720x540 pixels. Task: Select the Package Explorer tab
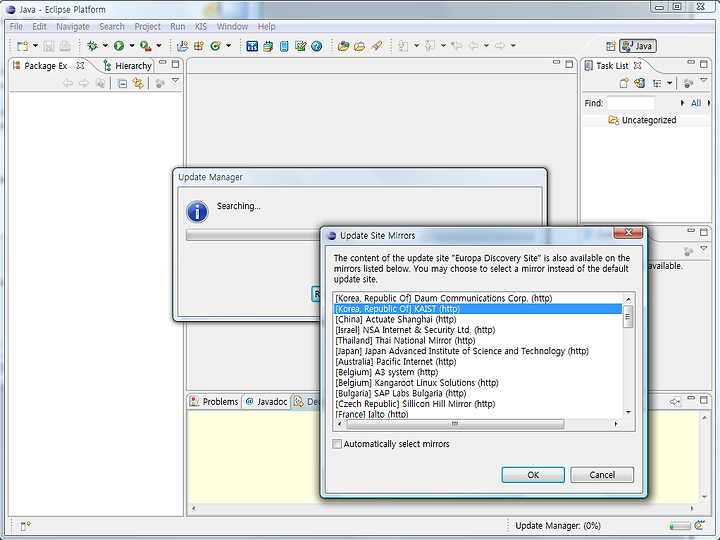46,66
